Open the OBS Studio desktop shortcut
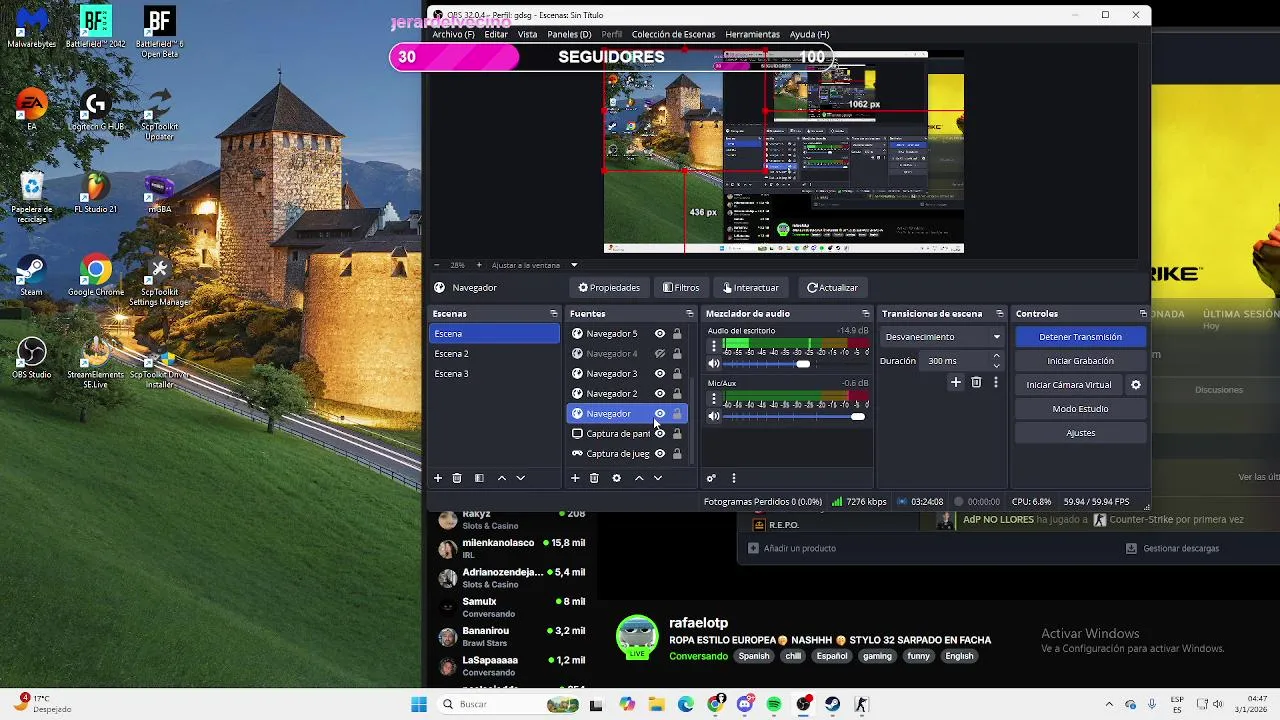 pos(31,359)
